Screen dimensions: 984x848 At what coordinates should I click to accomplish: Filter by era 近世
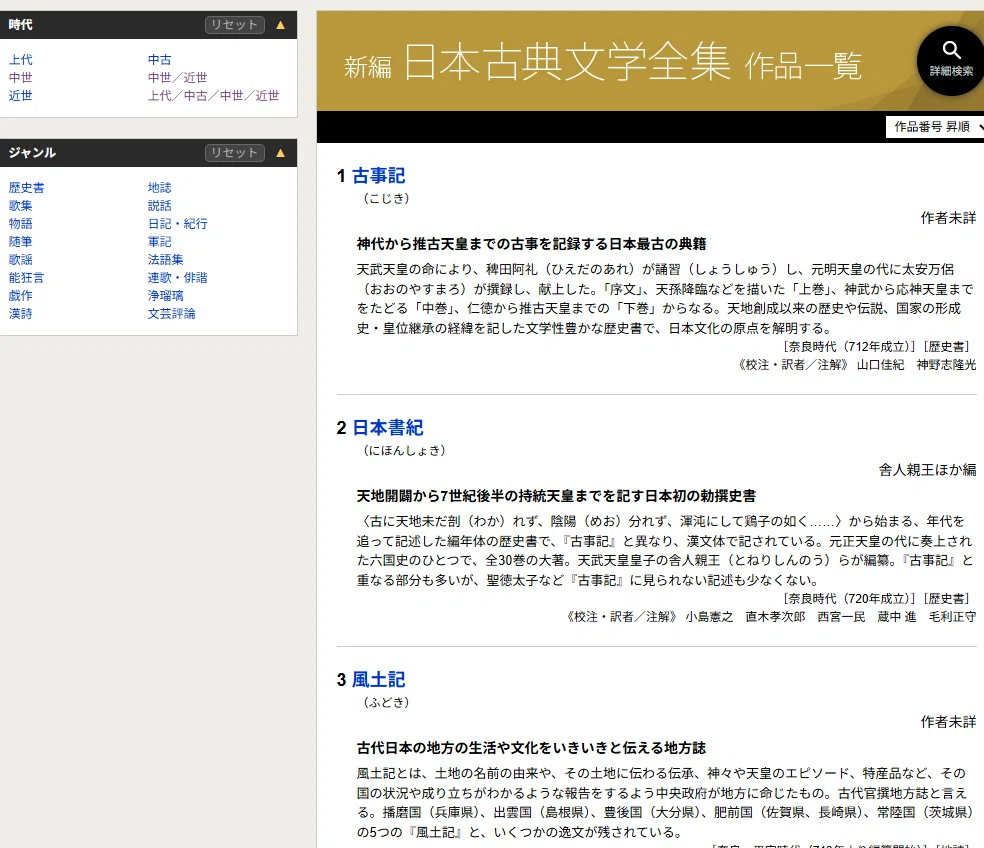[21, 95]
